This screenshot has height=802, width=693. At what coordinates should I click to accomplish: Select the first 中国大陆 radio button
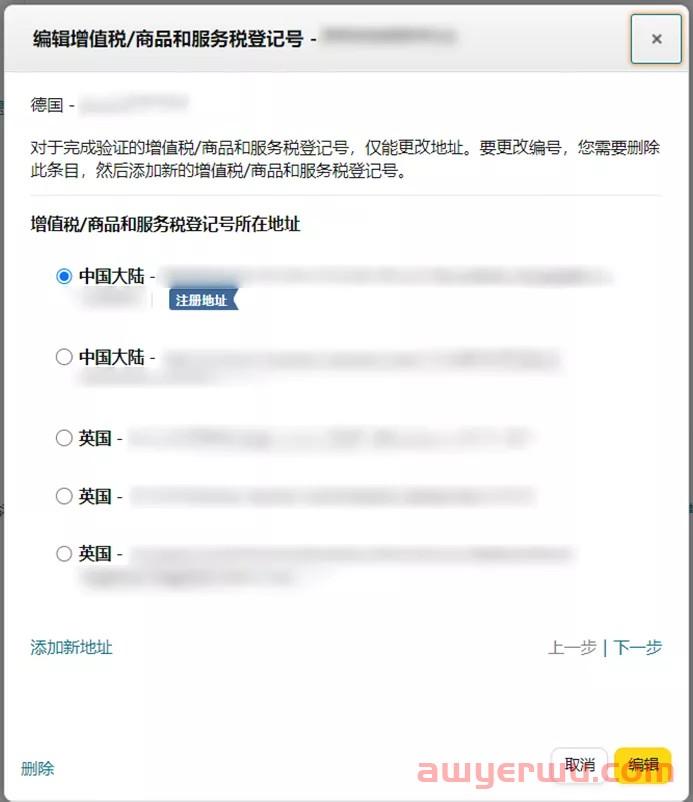tap(64, 276)
